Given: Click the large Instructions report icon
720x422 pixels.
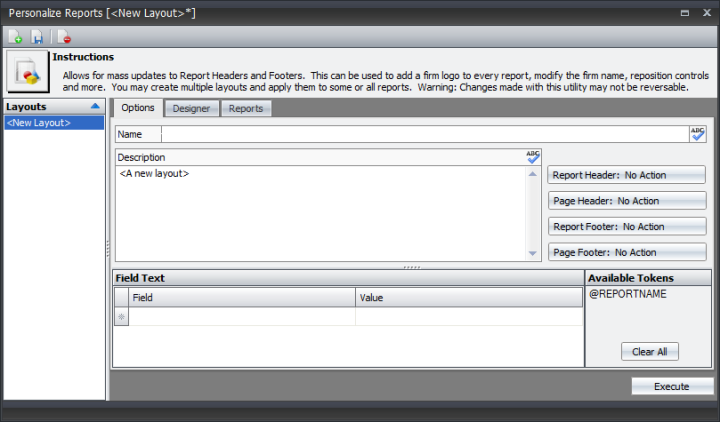Looking at the screenshot, I should coord(27,74).
